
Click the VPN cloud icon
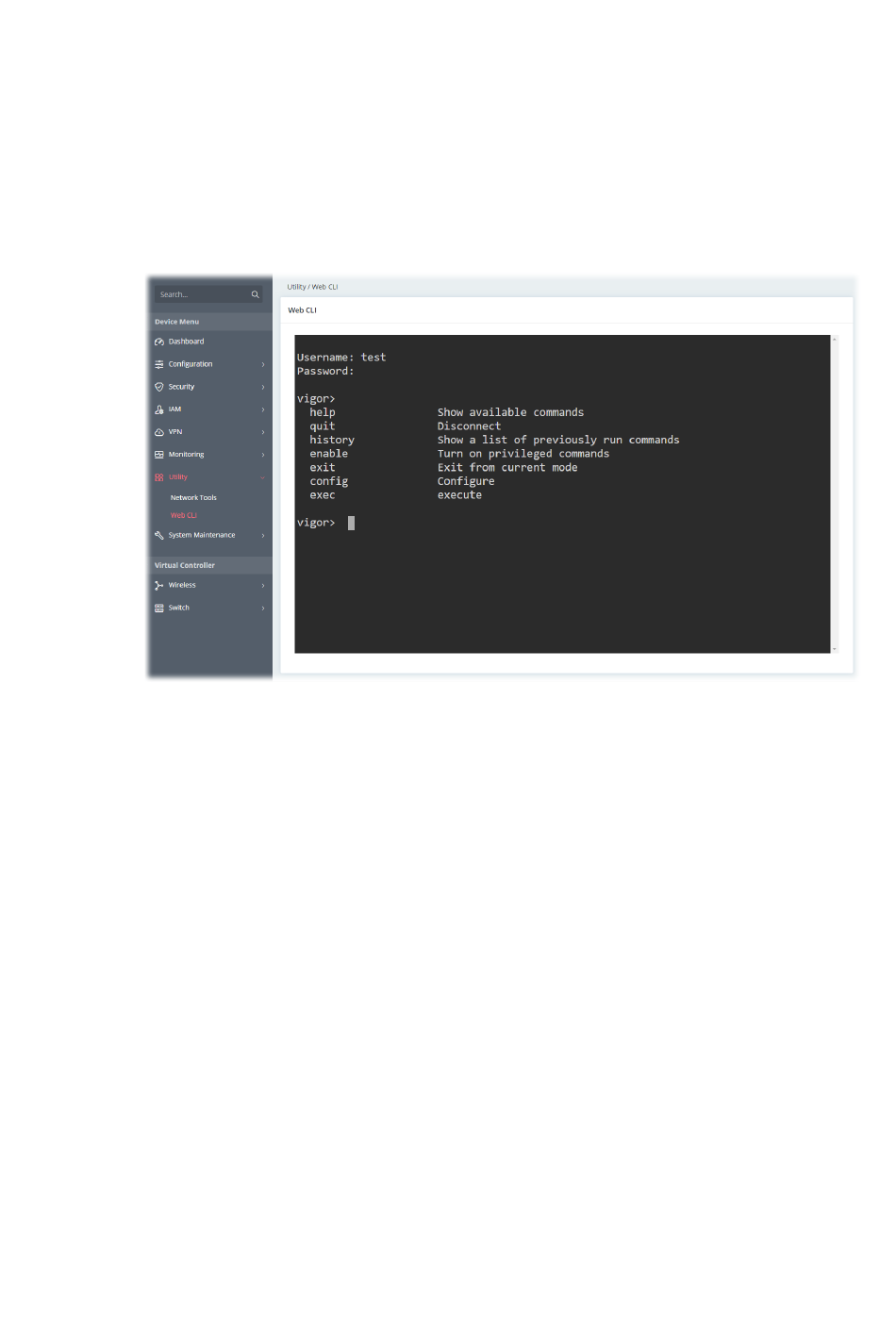[x=159, y=432]
